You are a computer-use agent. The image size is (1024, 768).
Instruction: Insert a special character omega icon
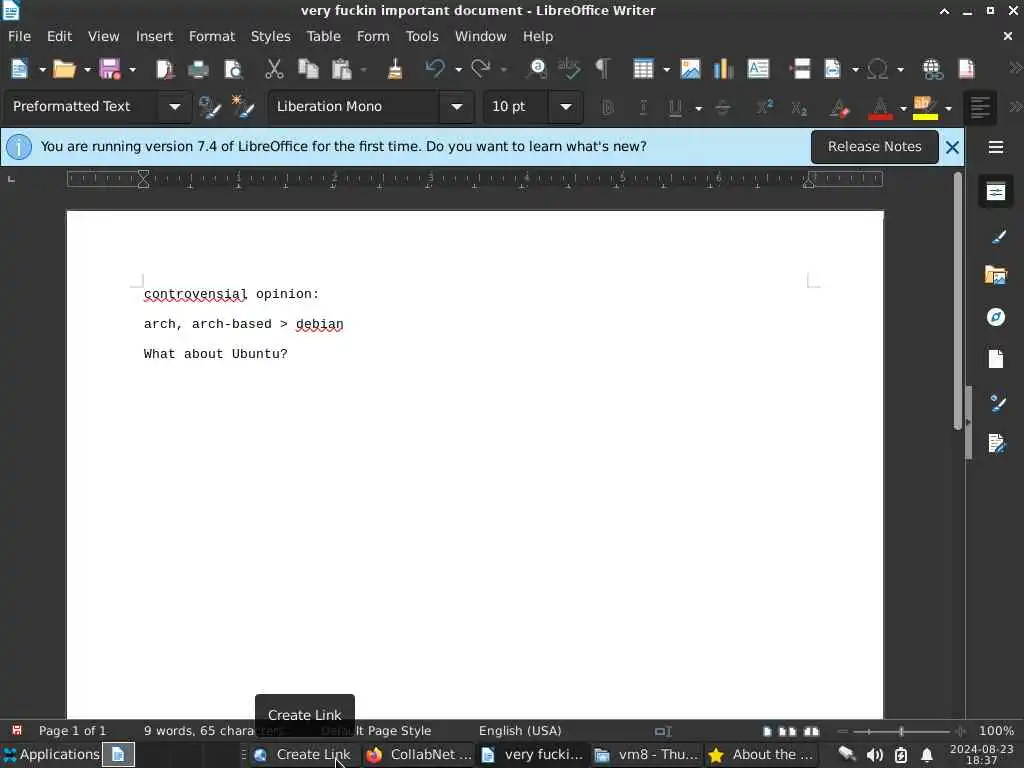click(x=877, y=69)
